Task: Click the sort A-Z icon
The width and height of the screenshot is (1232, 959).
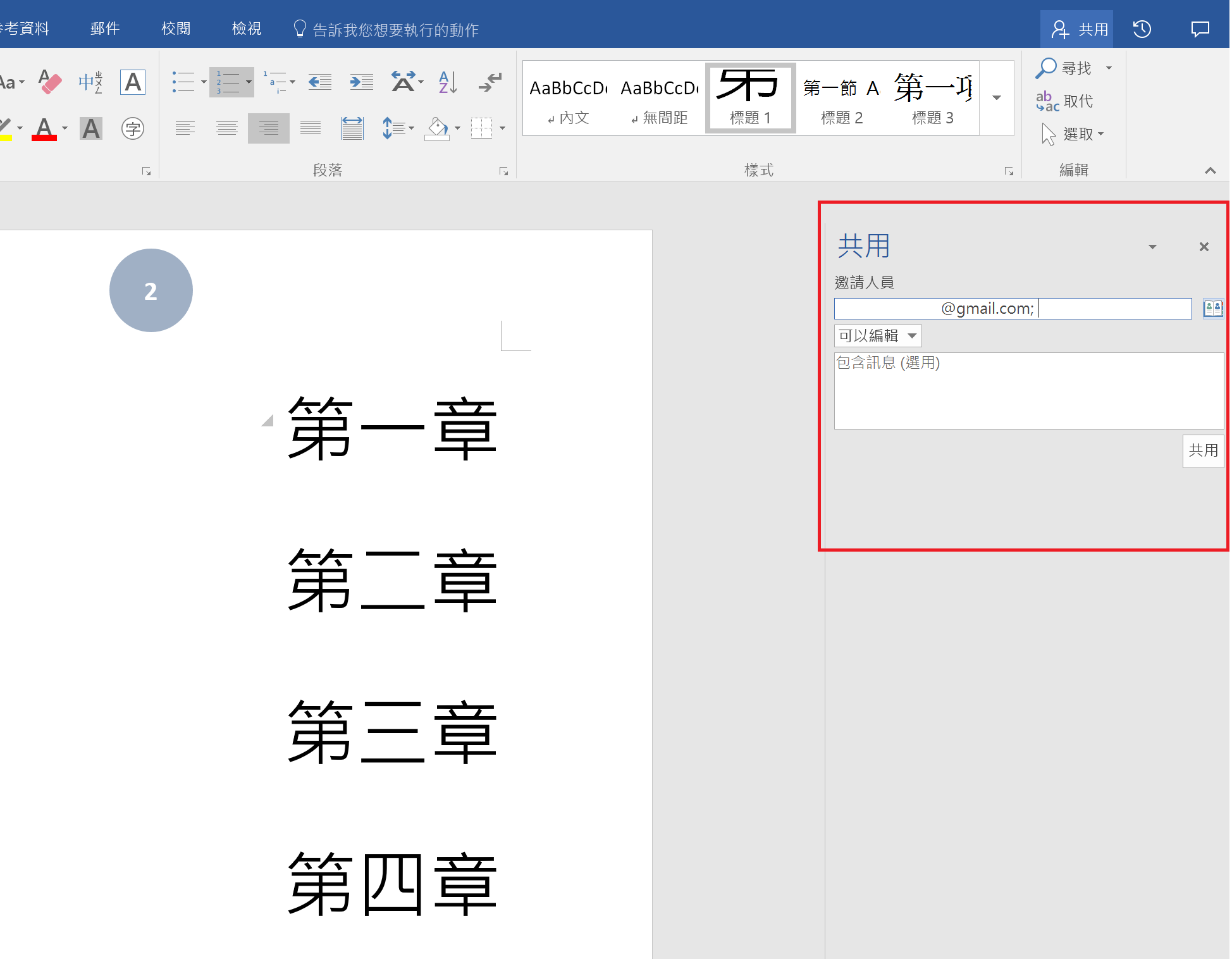Action: pos(447,82)
